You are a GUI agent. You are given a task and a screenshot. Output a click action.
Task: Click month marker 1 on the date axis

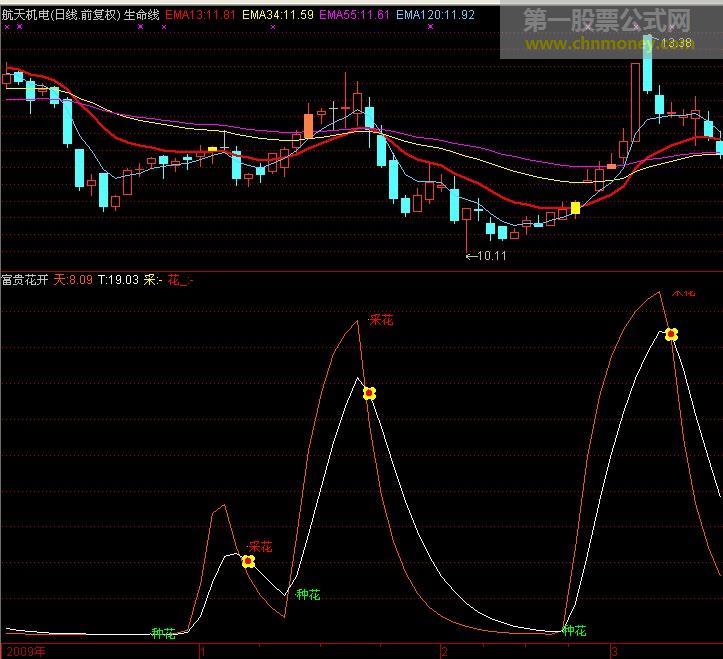pos(201,652)
